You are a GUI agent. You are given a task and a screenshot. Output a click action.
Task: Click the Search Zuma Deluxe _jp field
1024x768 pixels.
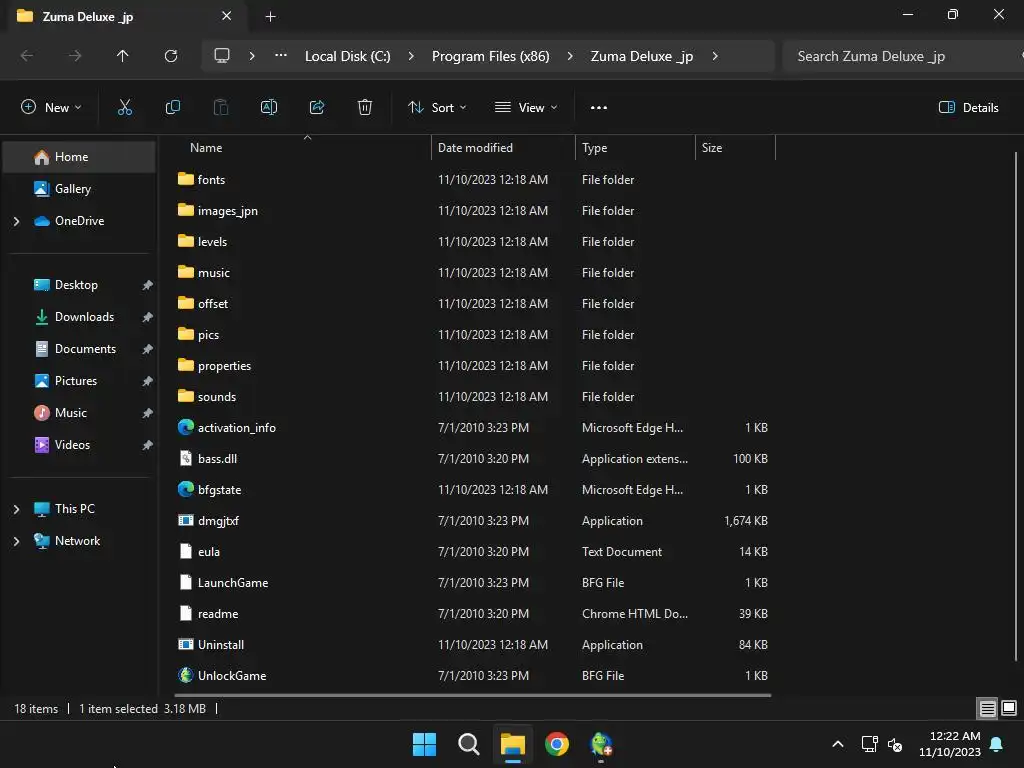click(x=901, y=56)
